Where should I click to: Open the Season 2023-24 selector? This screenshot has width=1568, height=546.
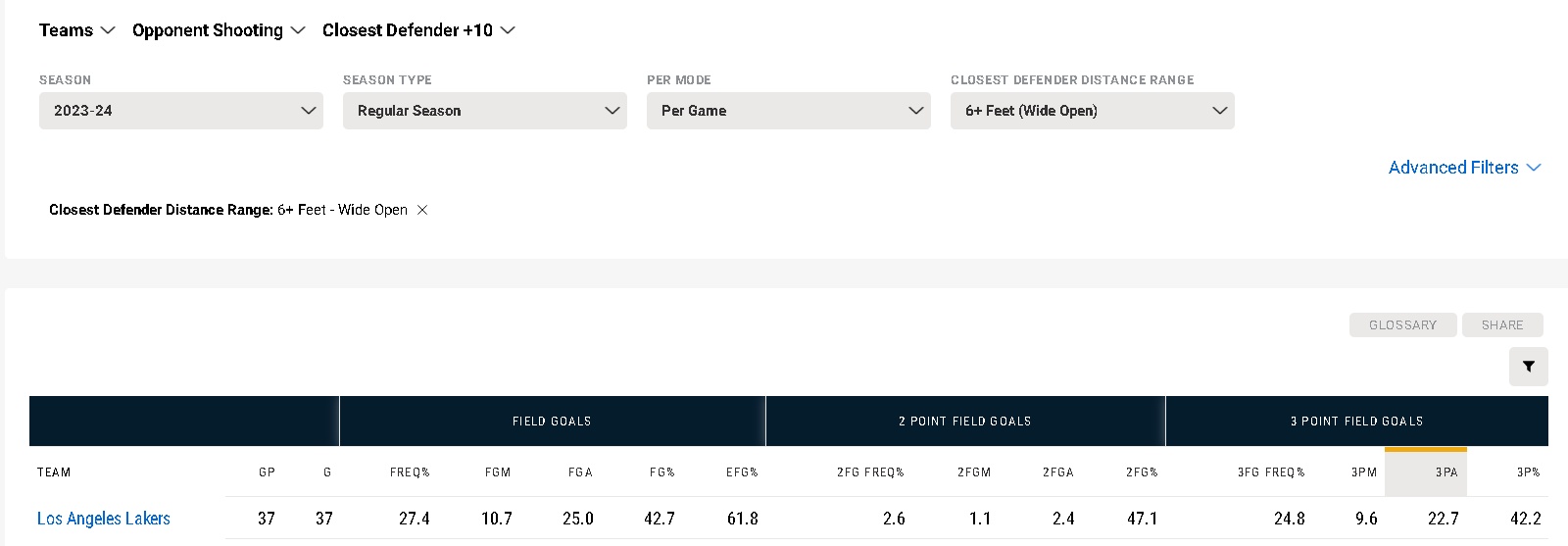[181, 111]
